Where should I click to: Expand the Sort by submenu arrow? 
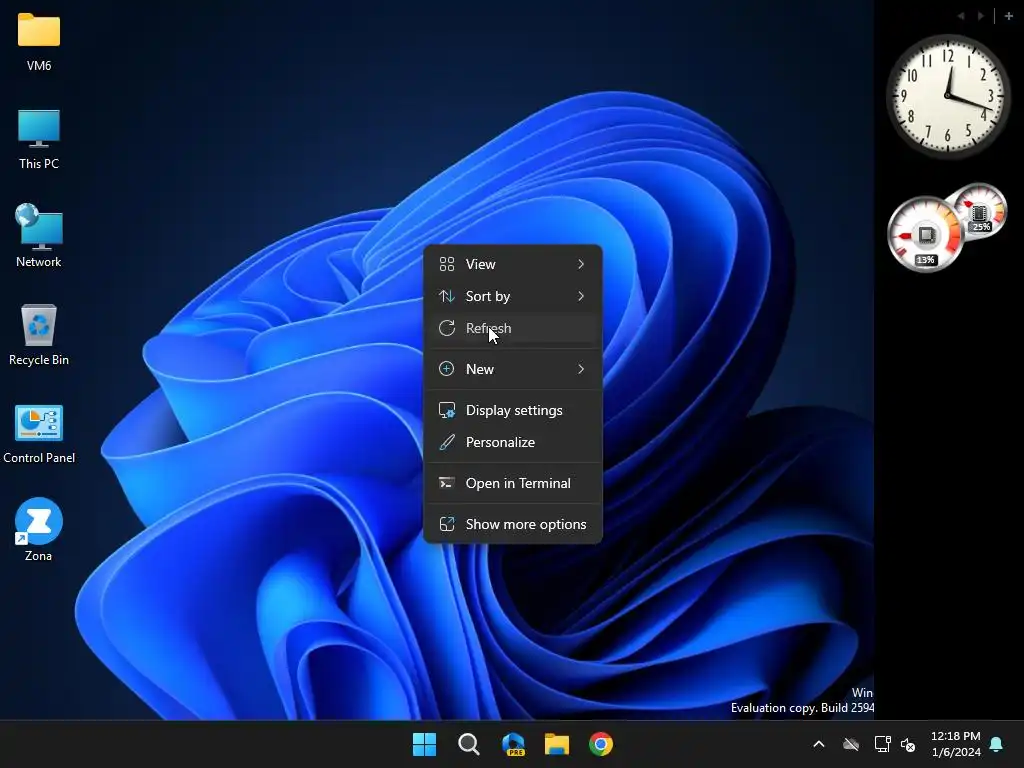581,296
